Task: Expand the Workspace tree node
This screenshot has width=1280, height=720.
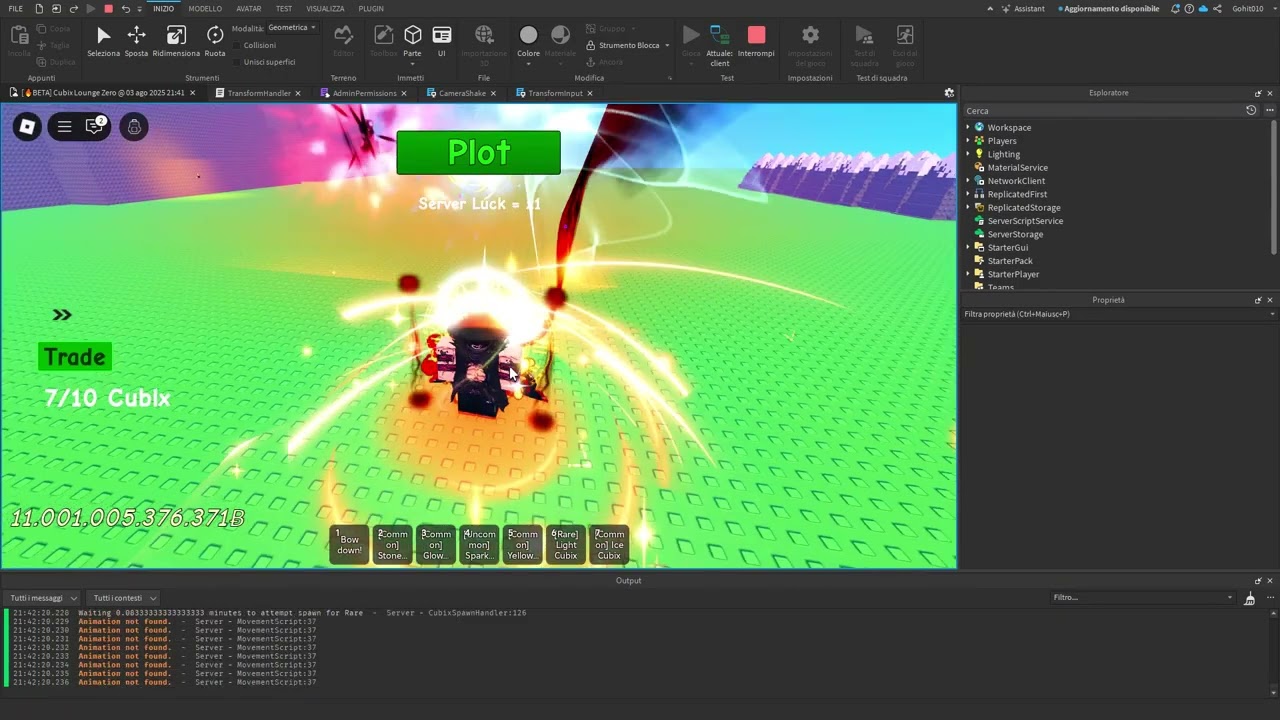Action: [968, 127]
